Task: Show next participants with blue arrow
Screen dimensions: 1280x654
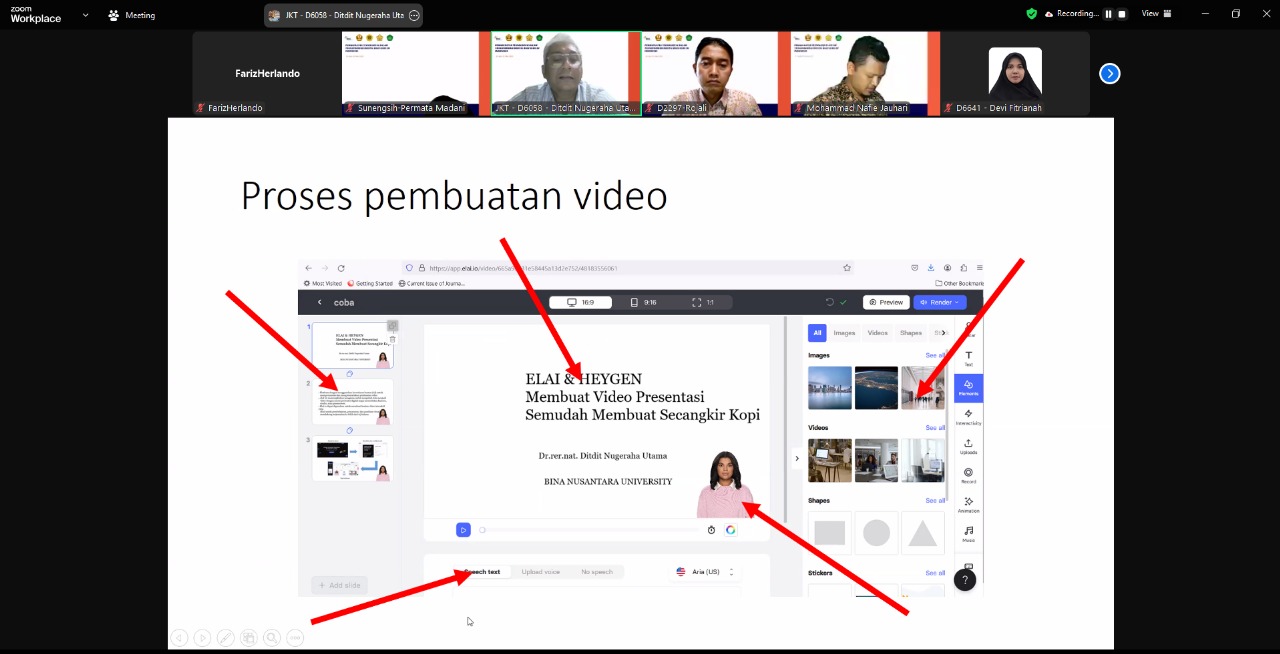Action: 1109,73
